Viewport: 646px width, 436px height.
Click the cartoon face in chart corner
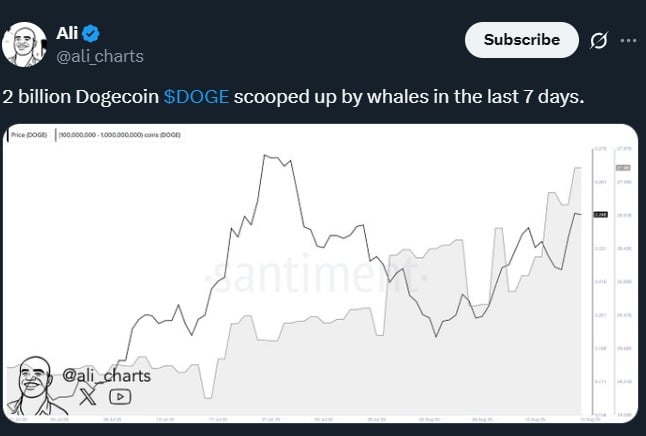35,384
